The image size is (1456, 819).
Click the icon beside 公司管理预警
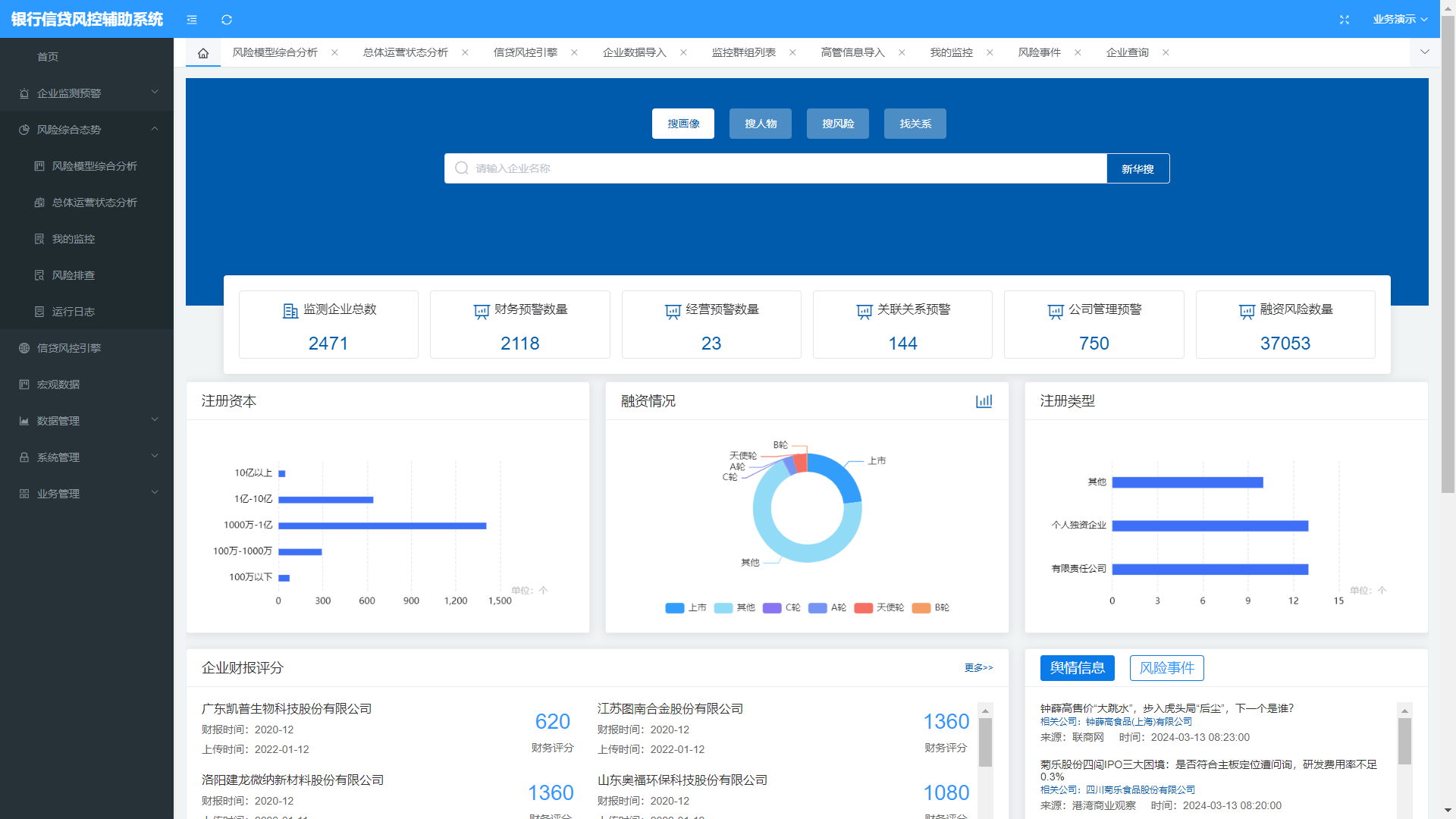click(1056, 311)
